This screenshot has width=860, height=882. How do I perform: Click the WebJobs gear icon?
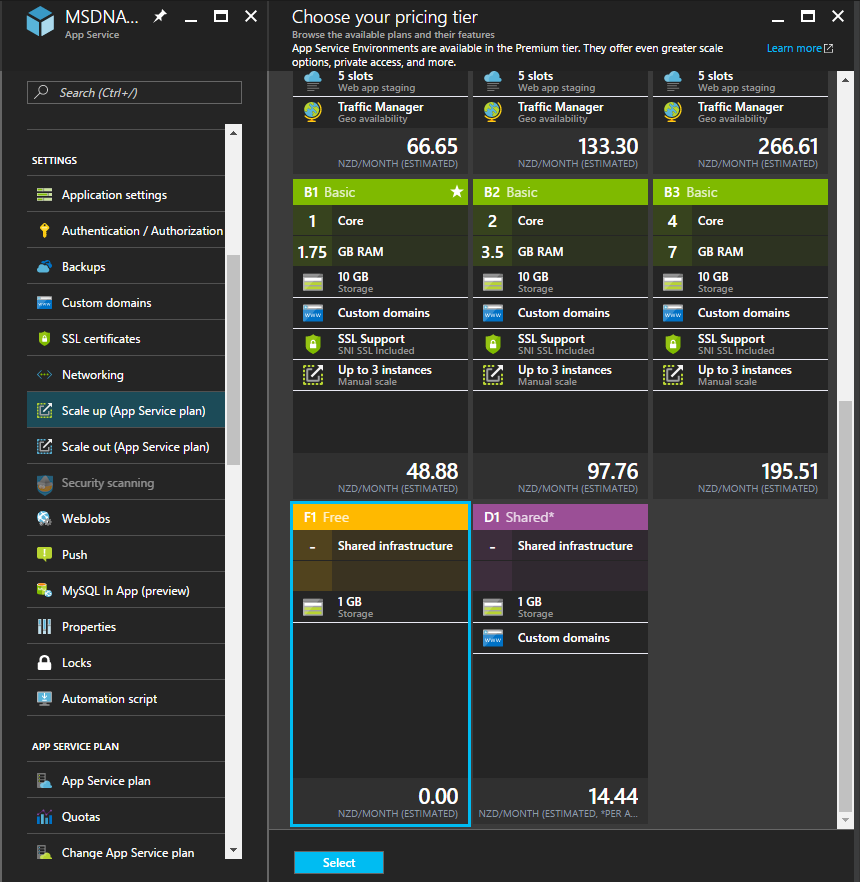coord(44,519)
